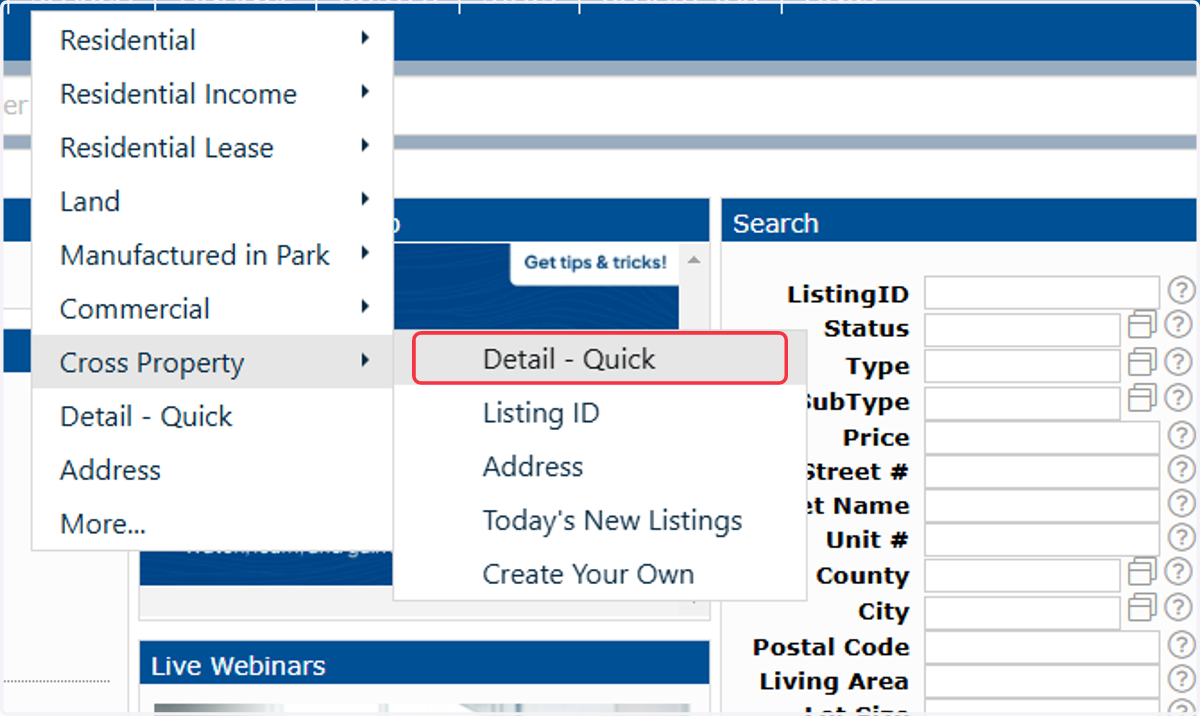Click into the Living Area input field
This screenshot has width=1200, height=716.
pyautogui.click(x=1041, y=681)
